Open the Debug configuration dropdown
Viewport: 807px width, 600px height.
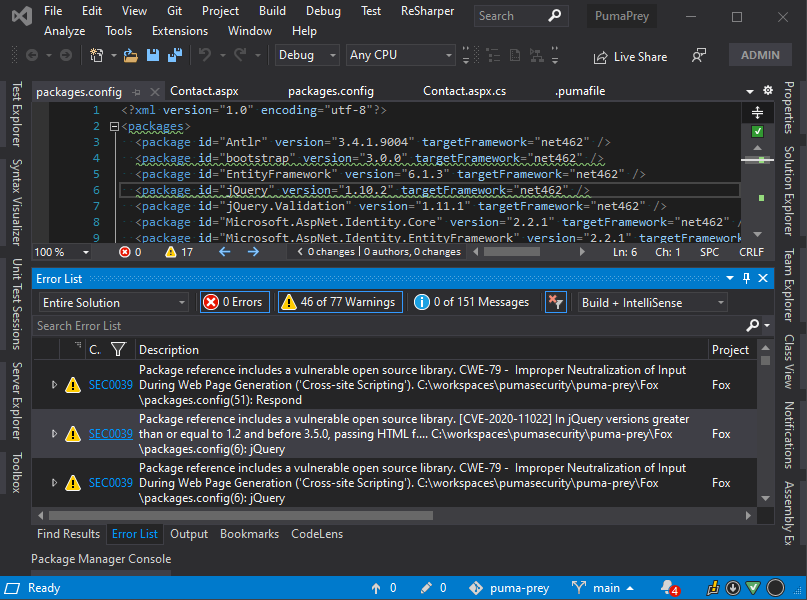coord(307,55)
